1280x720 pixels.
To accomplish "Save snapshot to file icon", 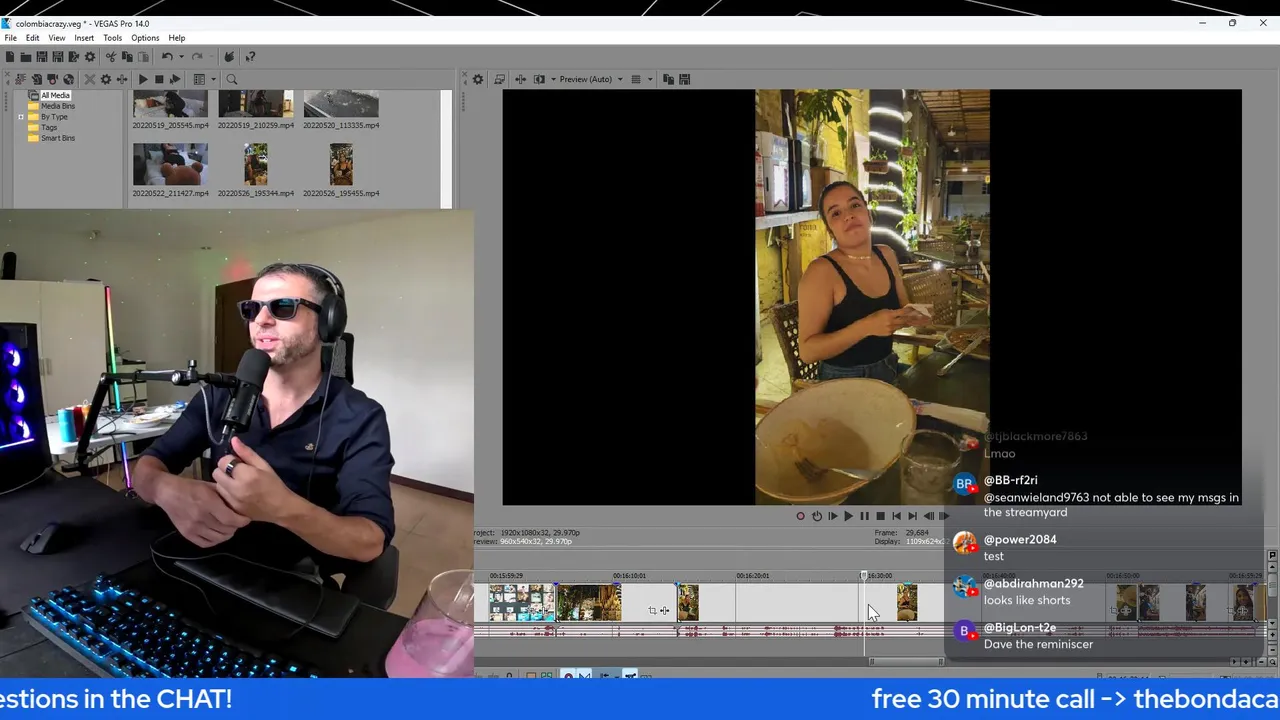I will [x=685, y=79].
